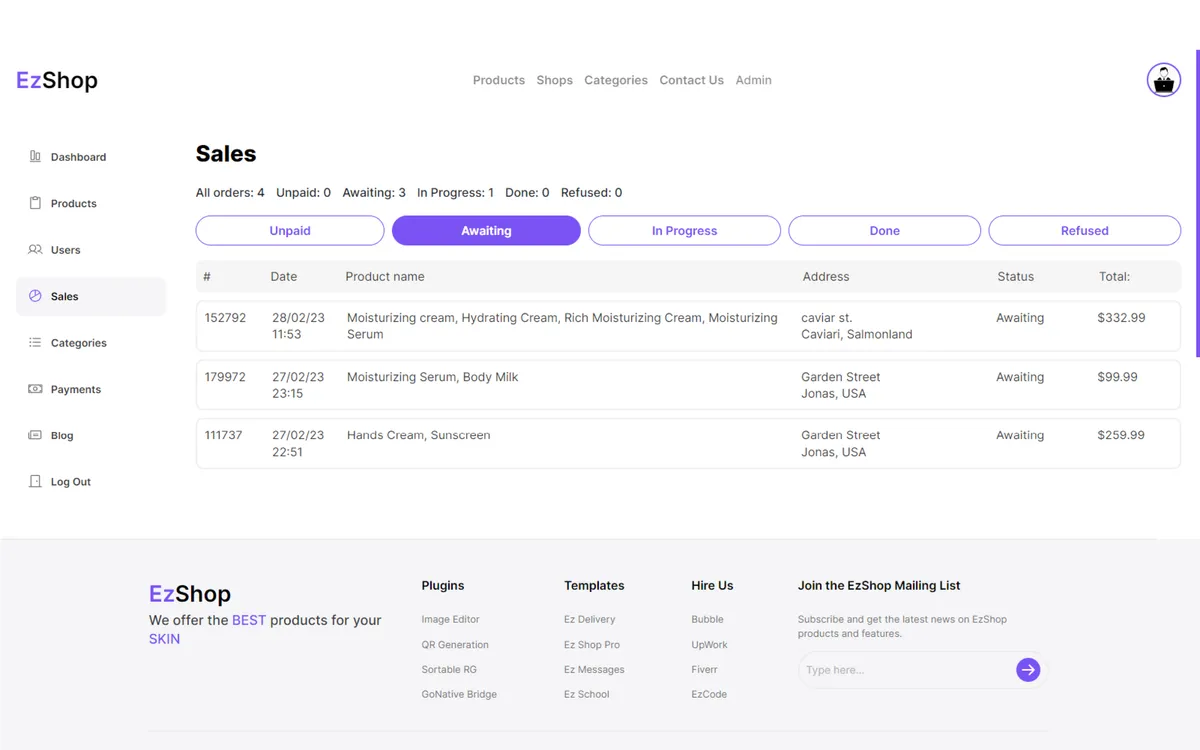This screenshot has width=1200, height=750.
Task: Open EzCode link under Hire Us
Action: coord(709,694)
